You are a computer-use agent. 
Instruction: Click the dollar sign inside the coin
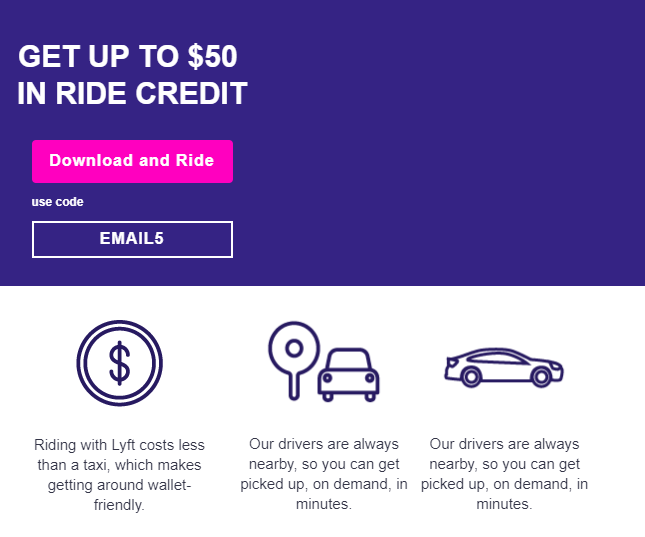click(x=119, y=363)
